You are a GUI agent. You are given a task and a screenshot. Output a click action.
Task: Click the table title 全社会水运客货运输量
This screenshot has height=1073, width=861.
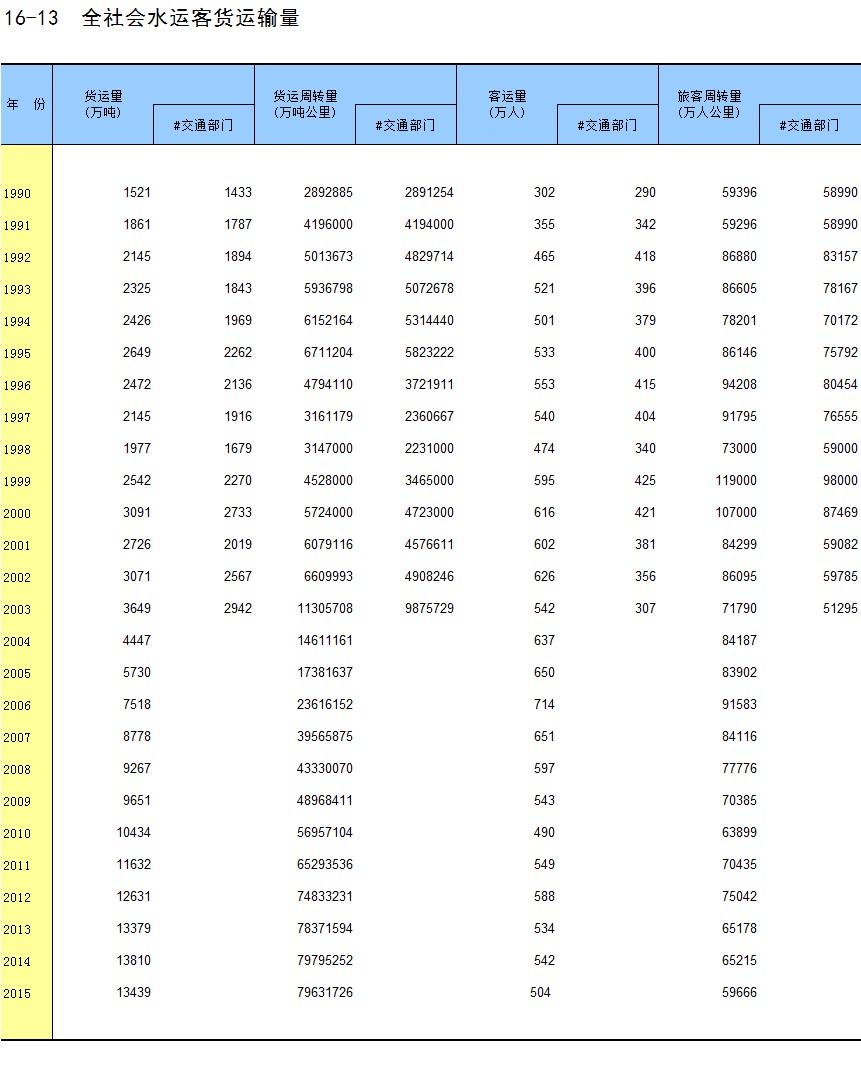click(190, 18)
